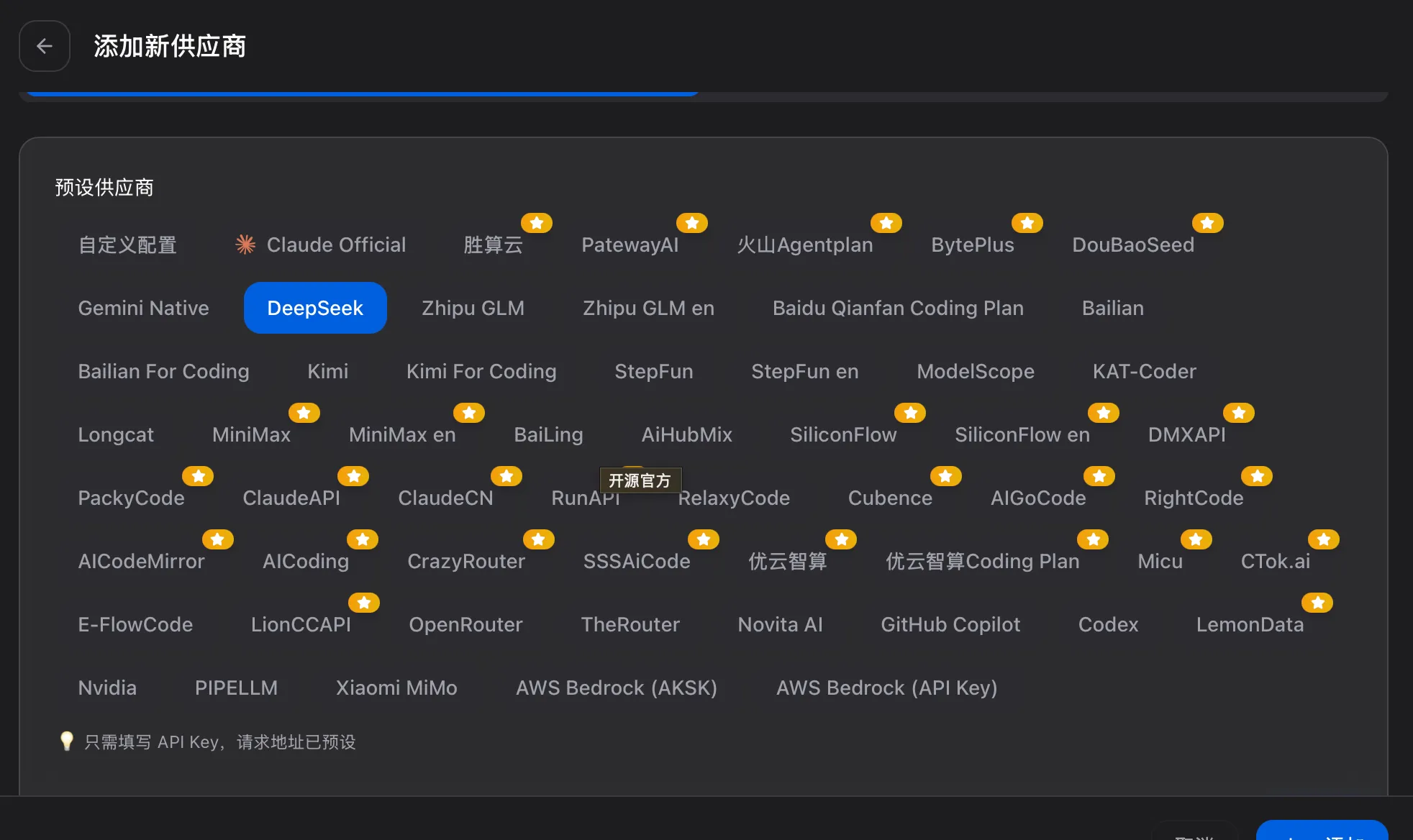This screenshot has height=840, width=1413.
Task: Select the CTok.ai preset
Action: point(1276,561)
